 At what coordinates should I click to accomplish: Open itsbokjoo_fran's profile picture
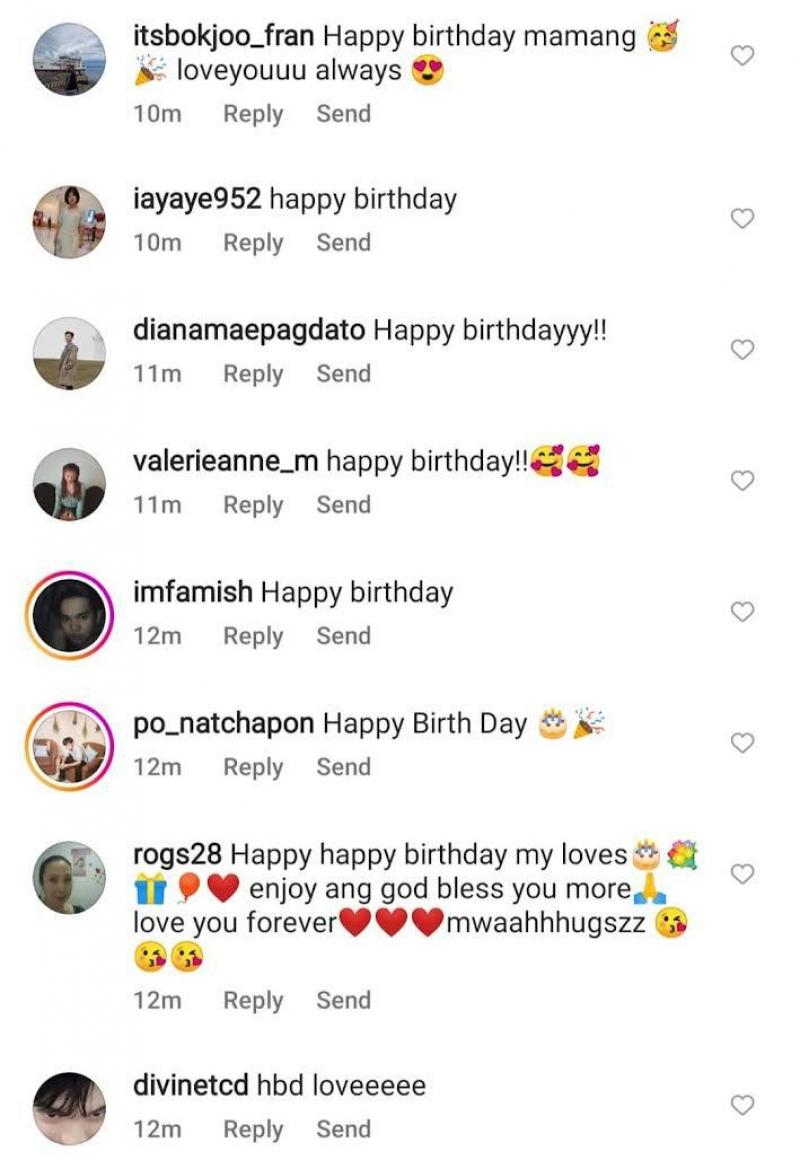[x=69, y=59]
